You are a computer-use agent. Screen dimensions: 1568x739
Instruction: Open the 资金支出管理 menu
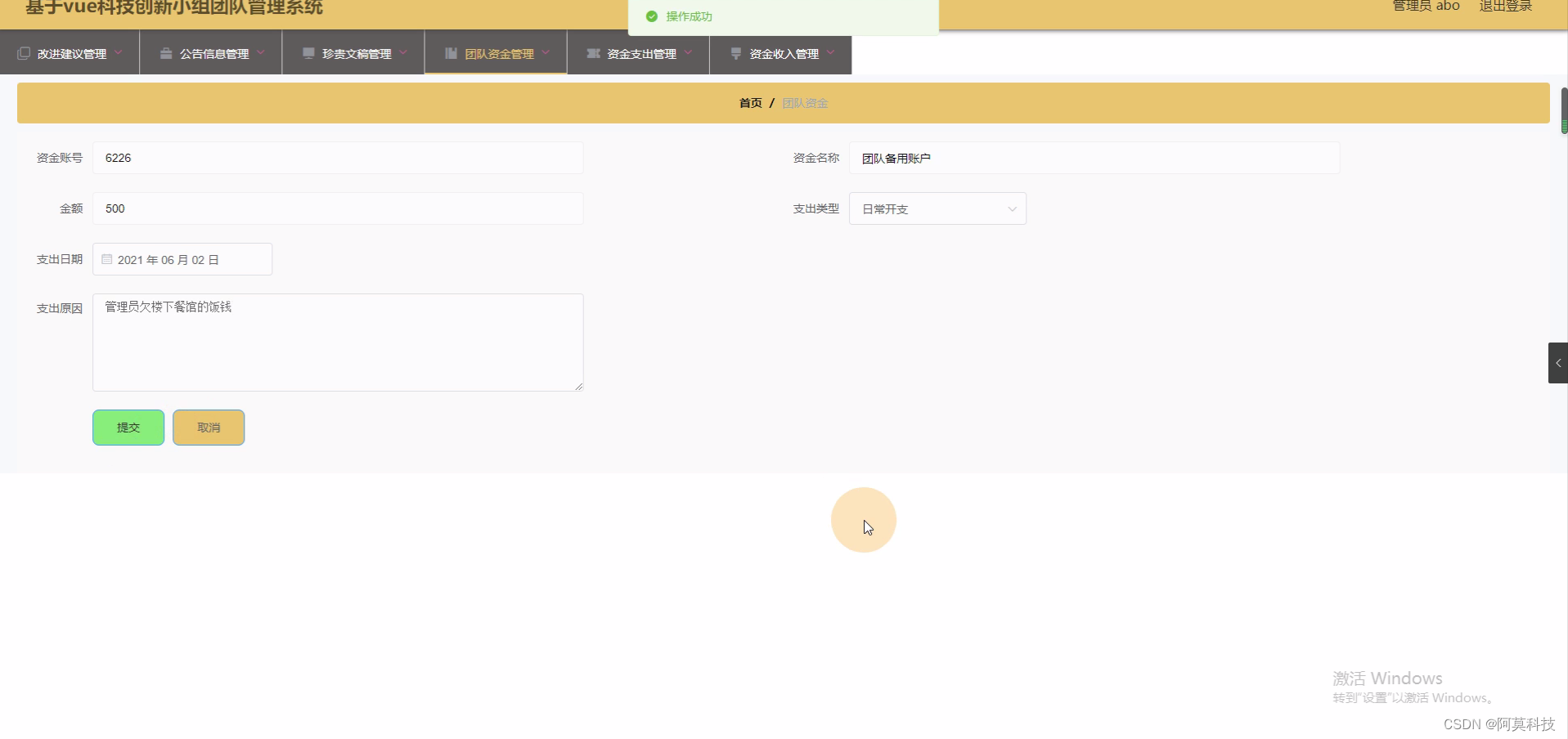(638, 53)
